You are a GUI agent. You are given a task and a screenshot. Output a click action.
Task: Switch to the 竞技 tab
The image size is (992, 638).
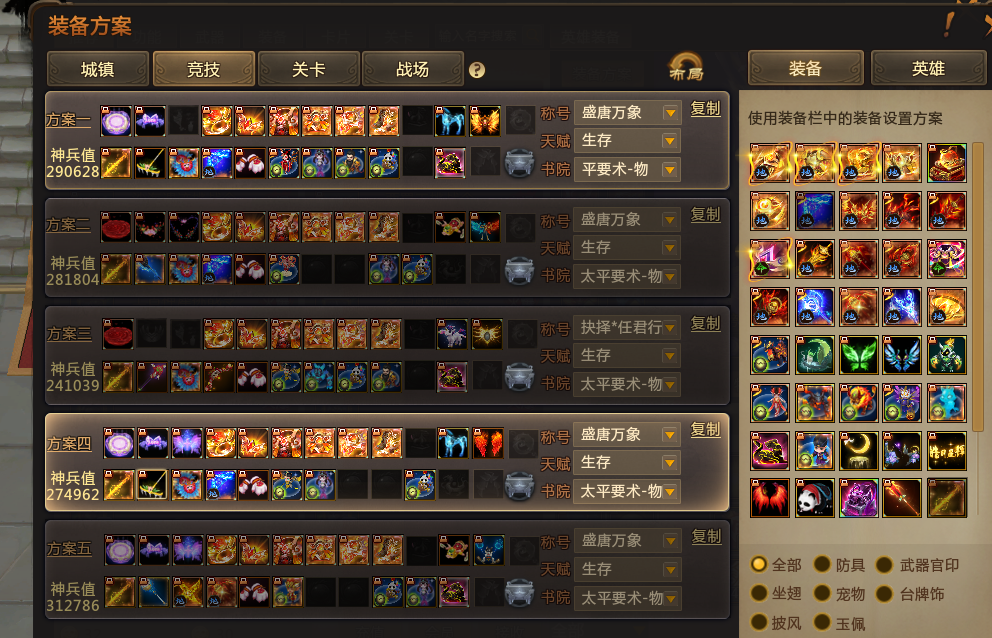click(x=204, y=68)
